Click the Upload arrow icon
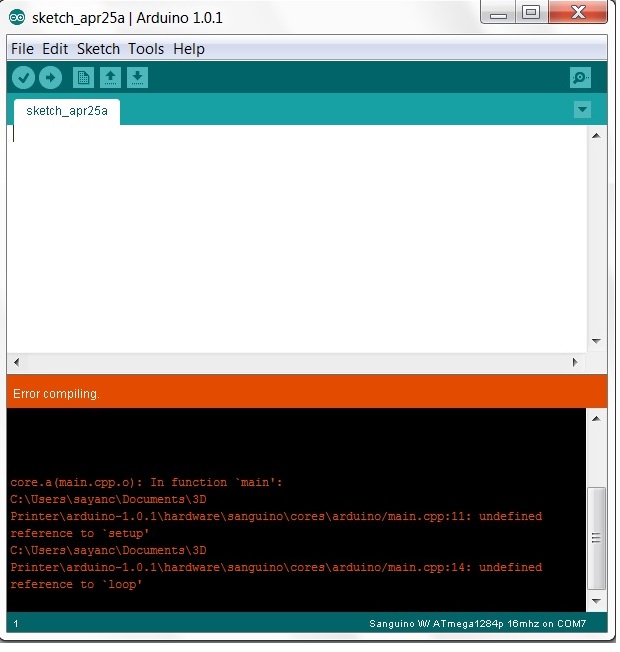The image size is (620, 652). pyautogui.click(x=50, y=78)
